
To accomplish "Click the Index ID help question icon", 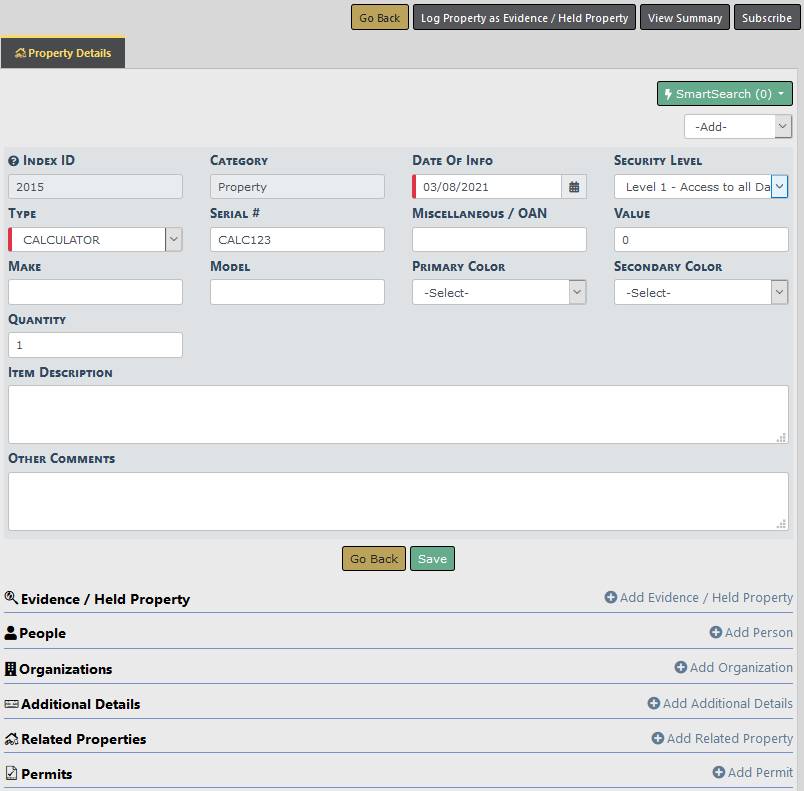I will (x=14, y=161).
